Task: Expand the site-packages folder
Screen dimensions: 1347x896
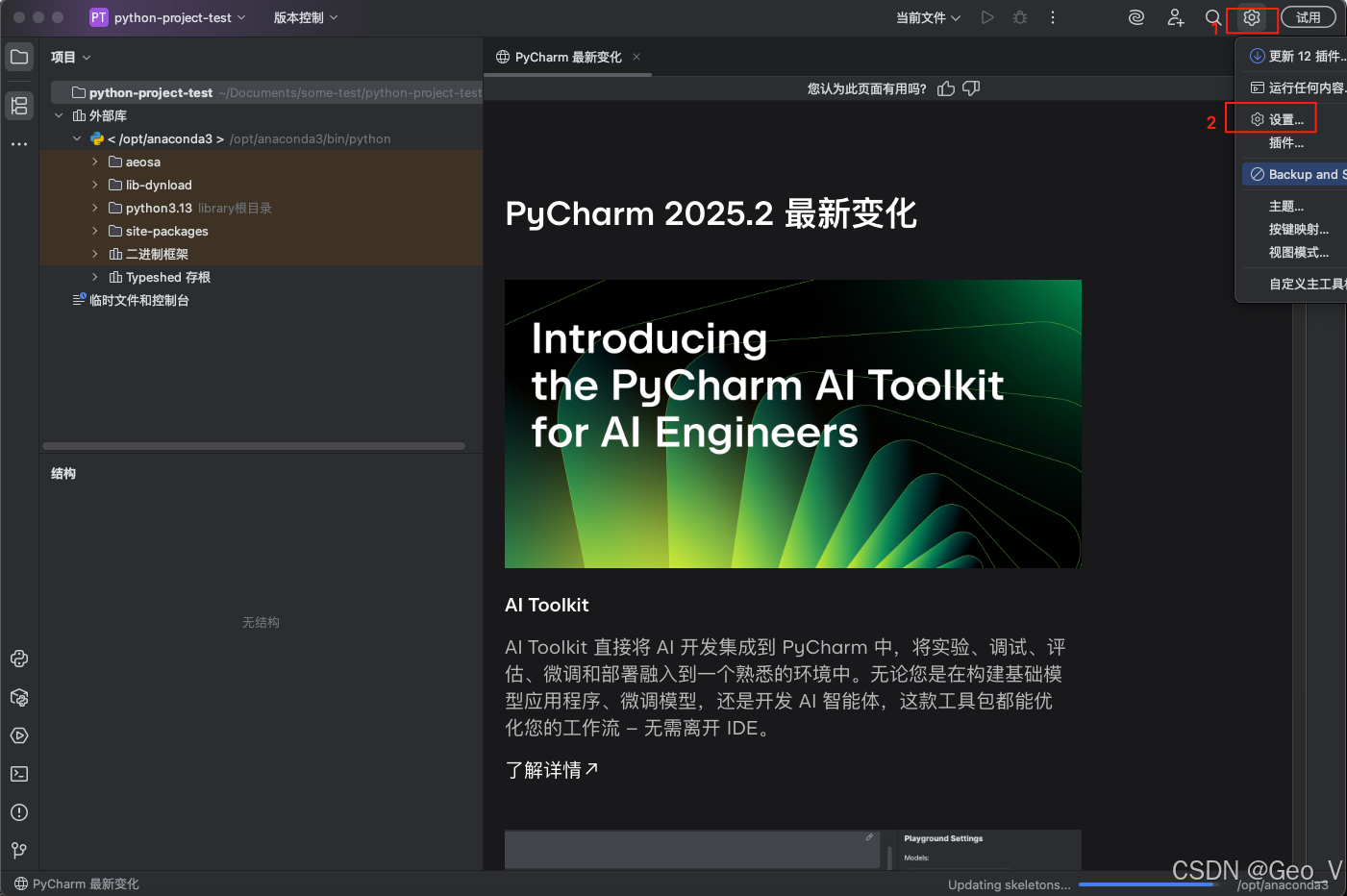Action: click(94, 231)
